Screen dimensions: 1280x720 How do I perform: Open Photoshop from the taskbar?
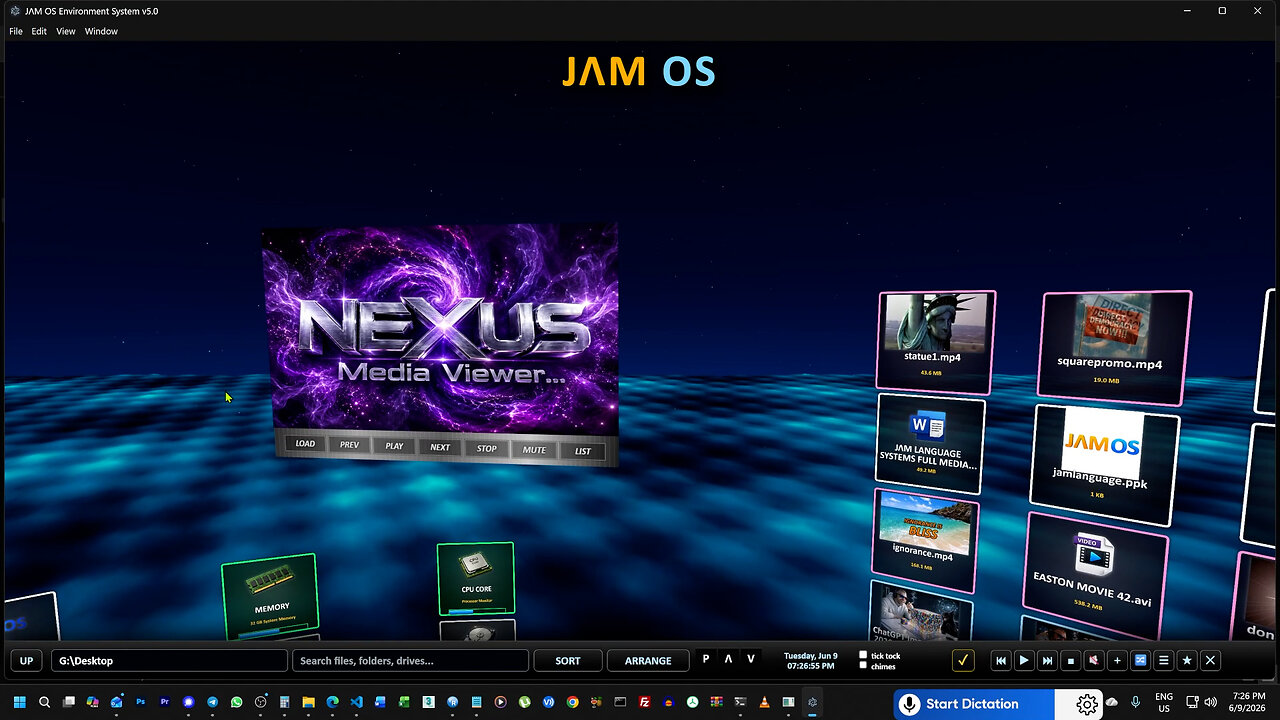click(141, 703)
